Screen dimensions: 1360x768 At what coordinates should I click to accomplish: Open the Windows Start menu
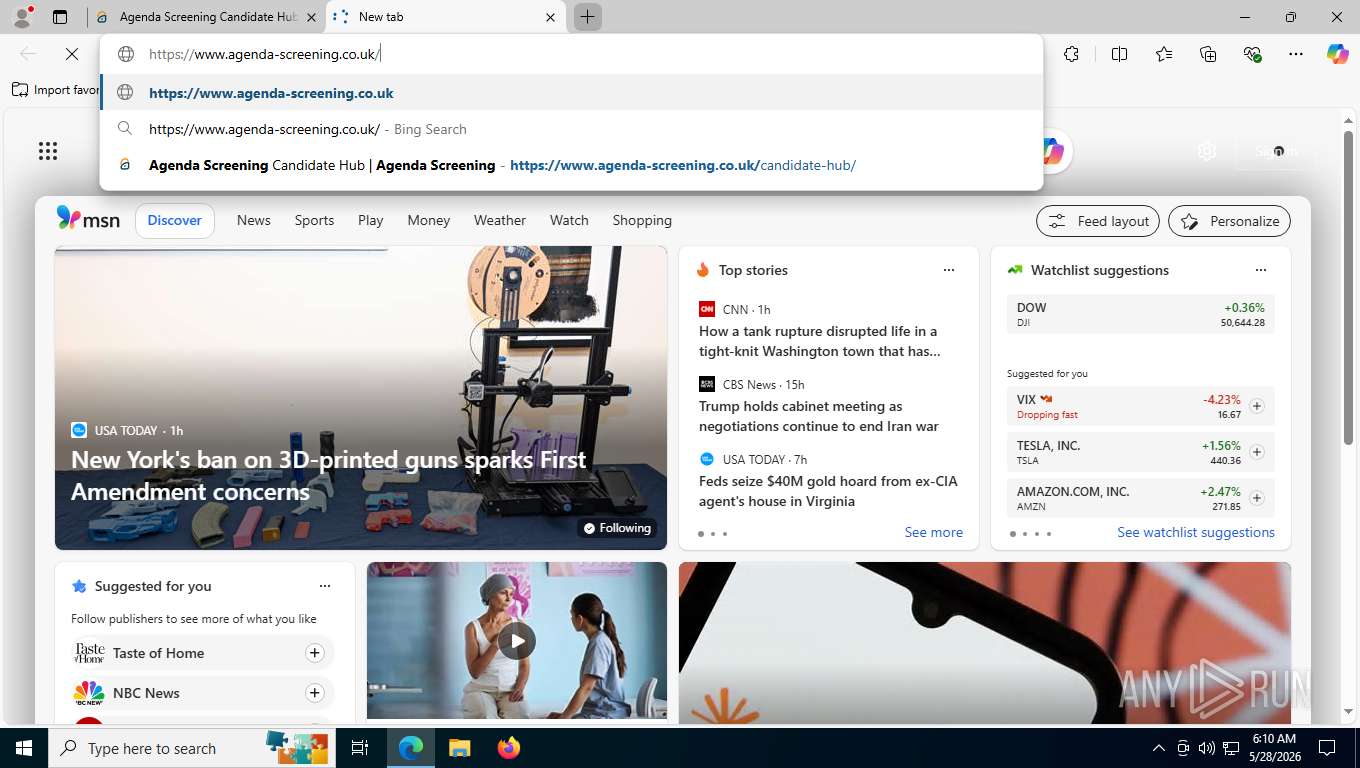tap(23, 748)
